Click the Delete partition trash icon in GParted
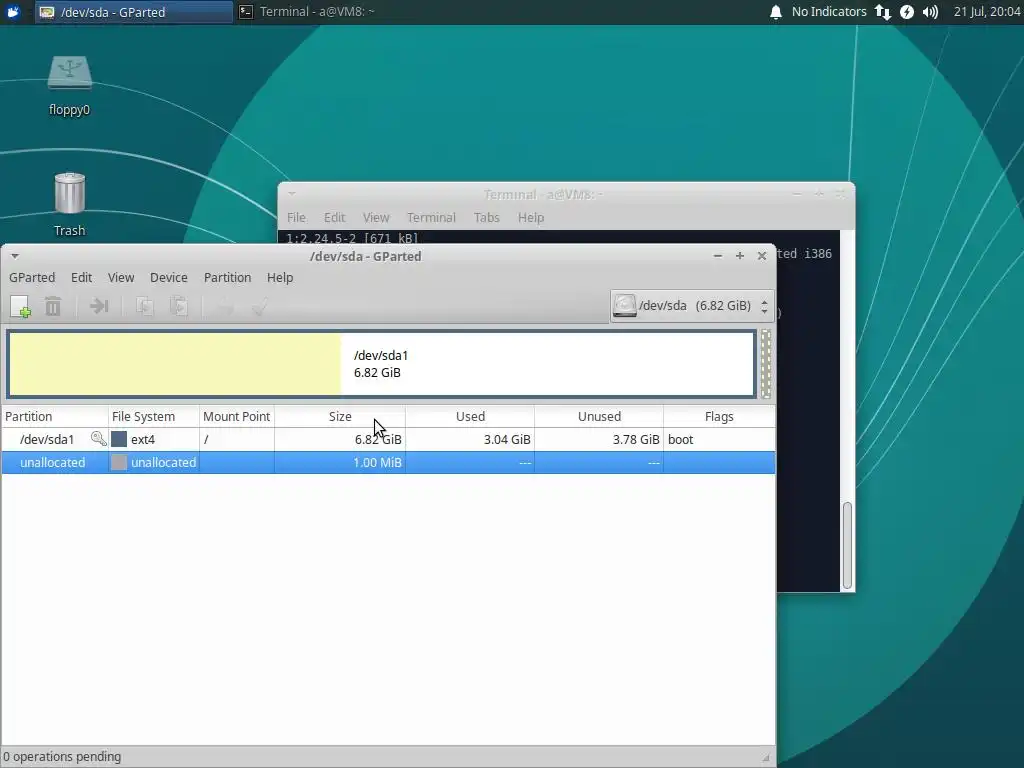 [x=53, y=306]
